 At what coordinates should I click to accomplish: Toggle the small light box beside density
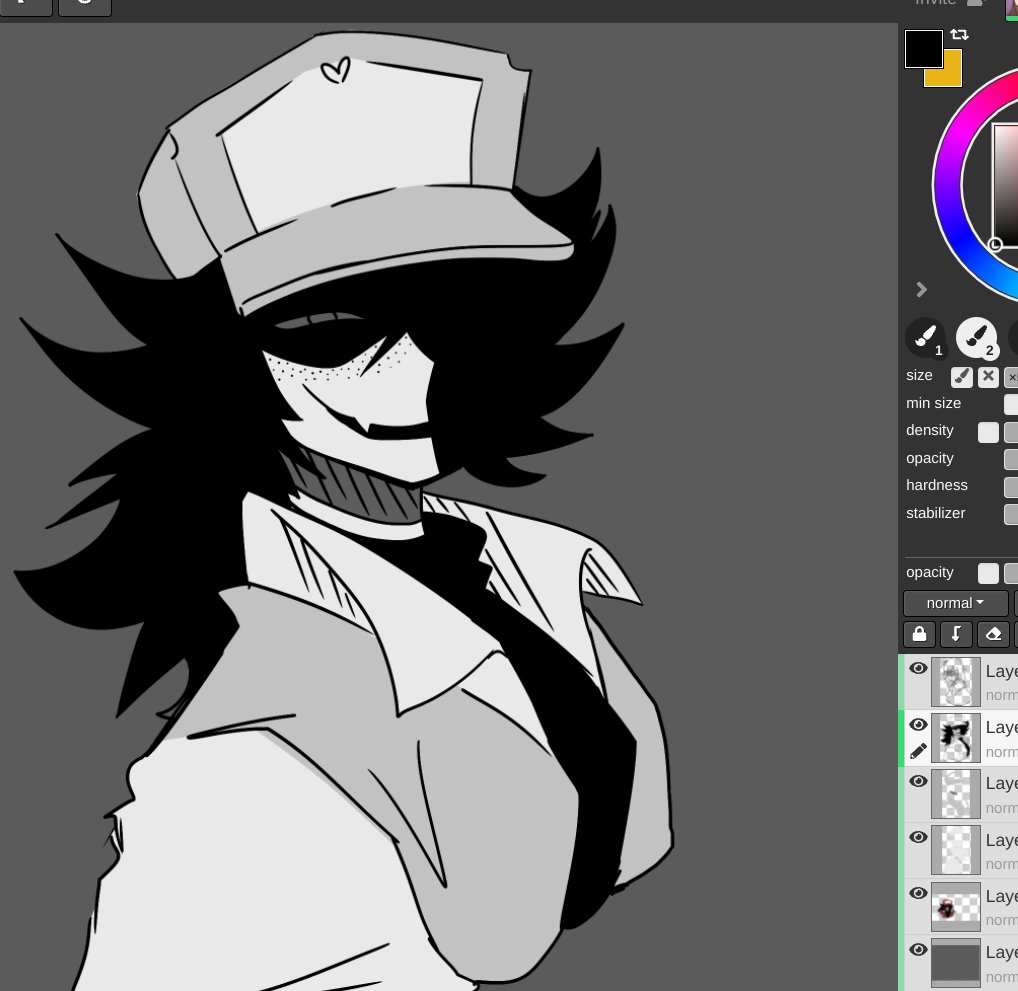[x=988, y=433]
